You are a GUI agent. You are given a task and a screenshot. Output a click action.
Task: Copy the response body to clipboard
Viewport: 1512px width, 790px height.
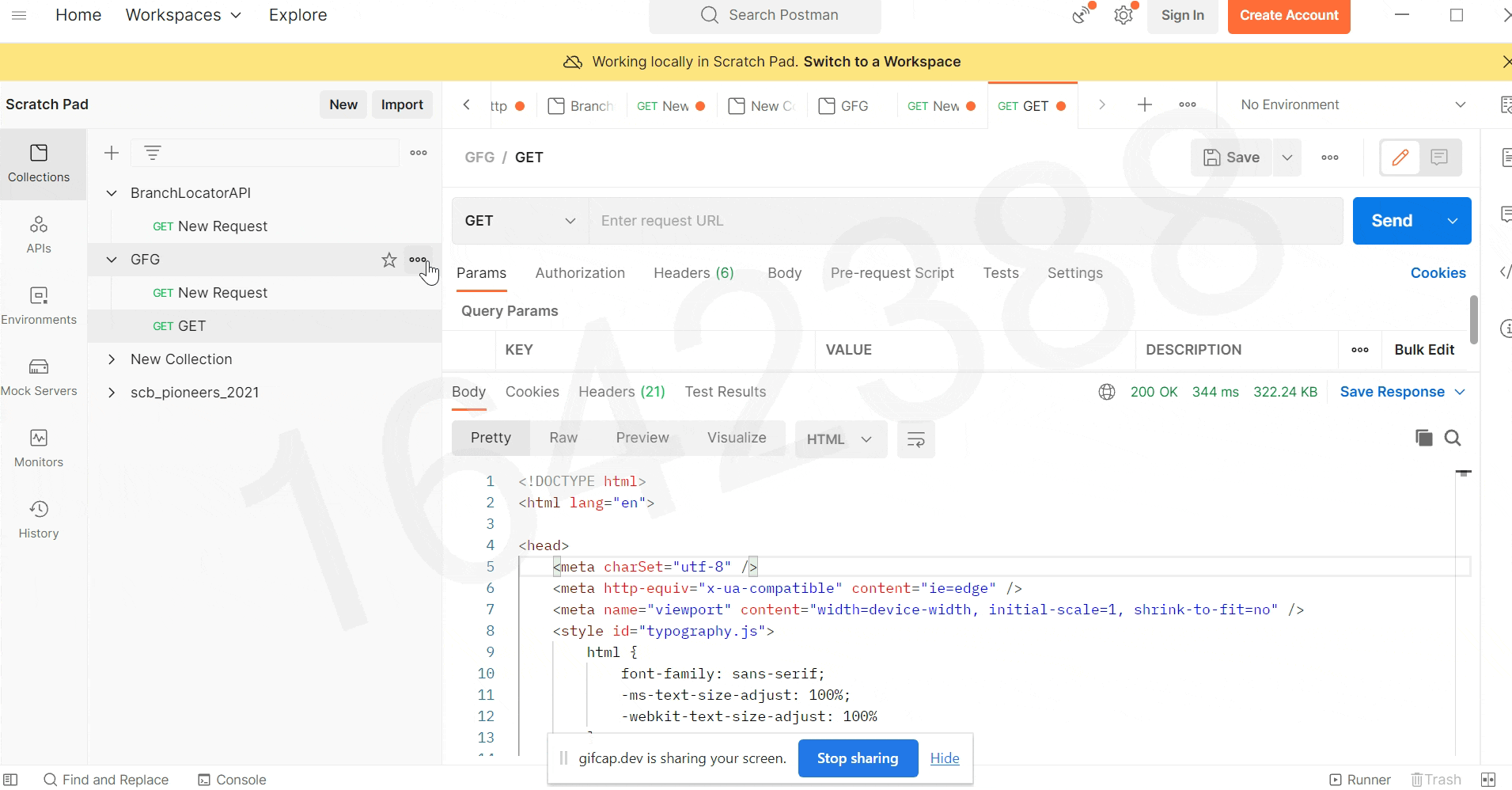[1423, 438]
